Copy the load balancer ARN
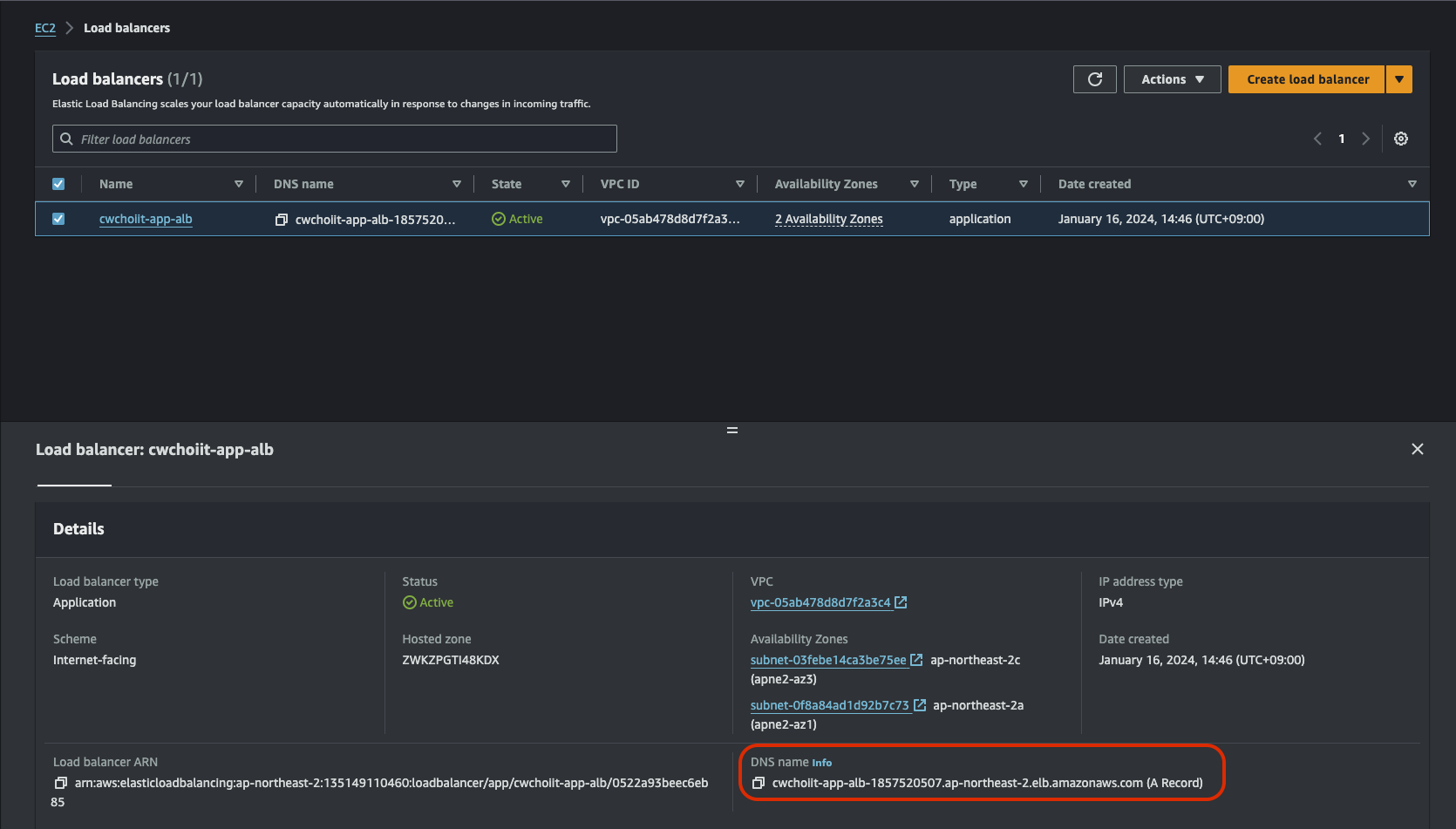This screenshot has height=829, width=1456. (60, 783)
